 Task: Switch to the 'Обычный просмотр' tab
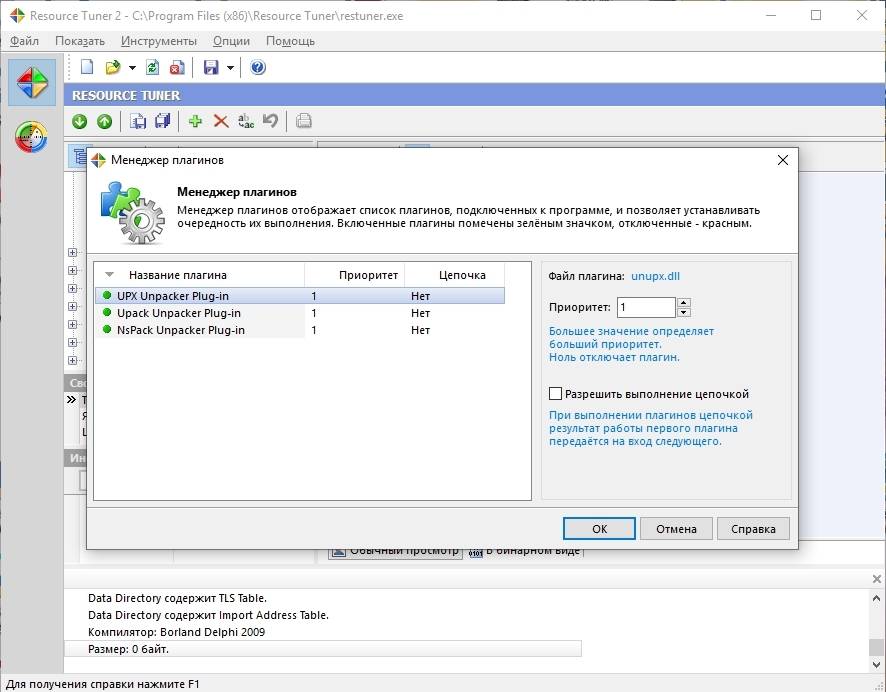(395, 551)
